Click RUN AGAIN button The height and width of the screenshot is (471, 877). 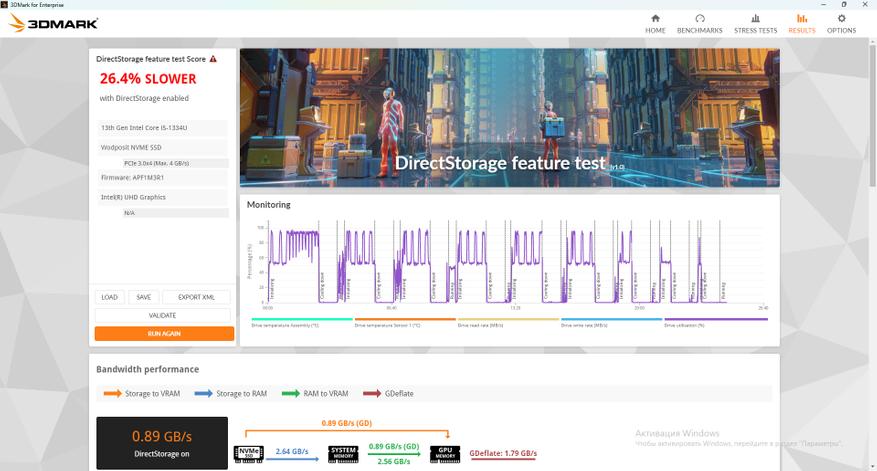pyautogui.click(x=164, y=333)
